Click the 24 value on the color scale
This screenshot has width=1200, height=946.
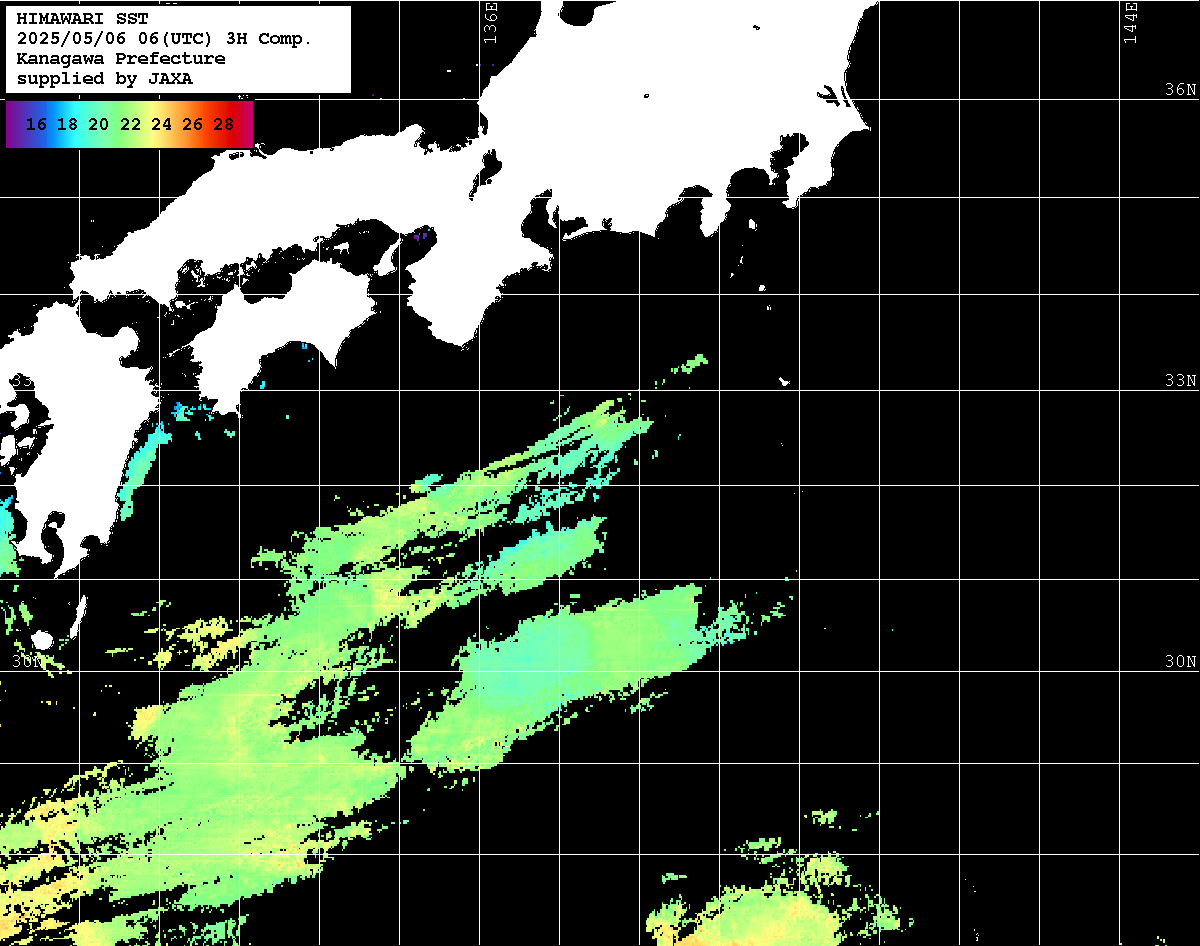tap(161, 125)
